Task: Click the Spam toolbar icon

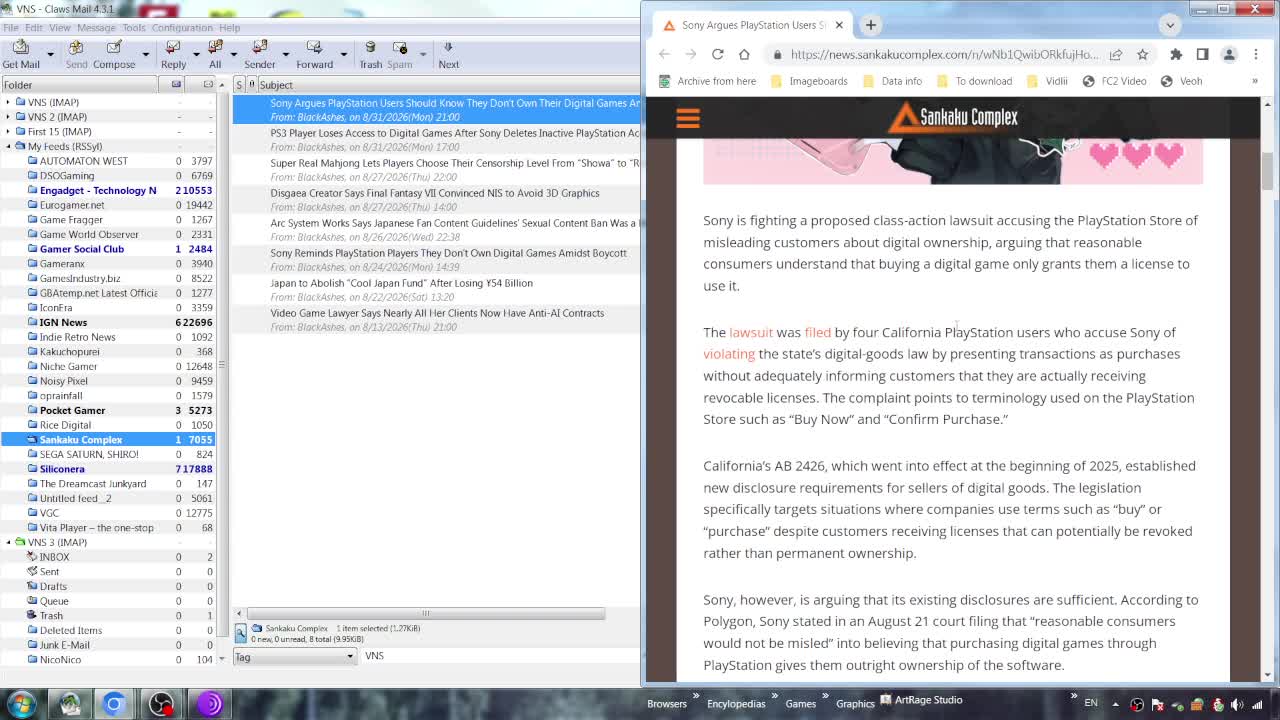Action: click(400, 48)
